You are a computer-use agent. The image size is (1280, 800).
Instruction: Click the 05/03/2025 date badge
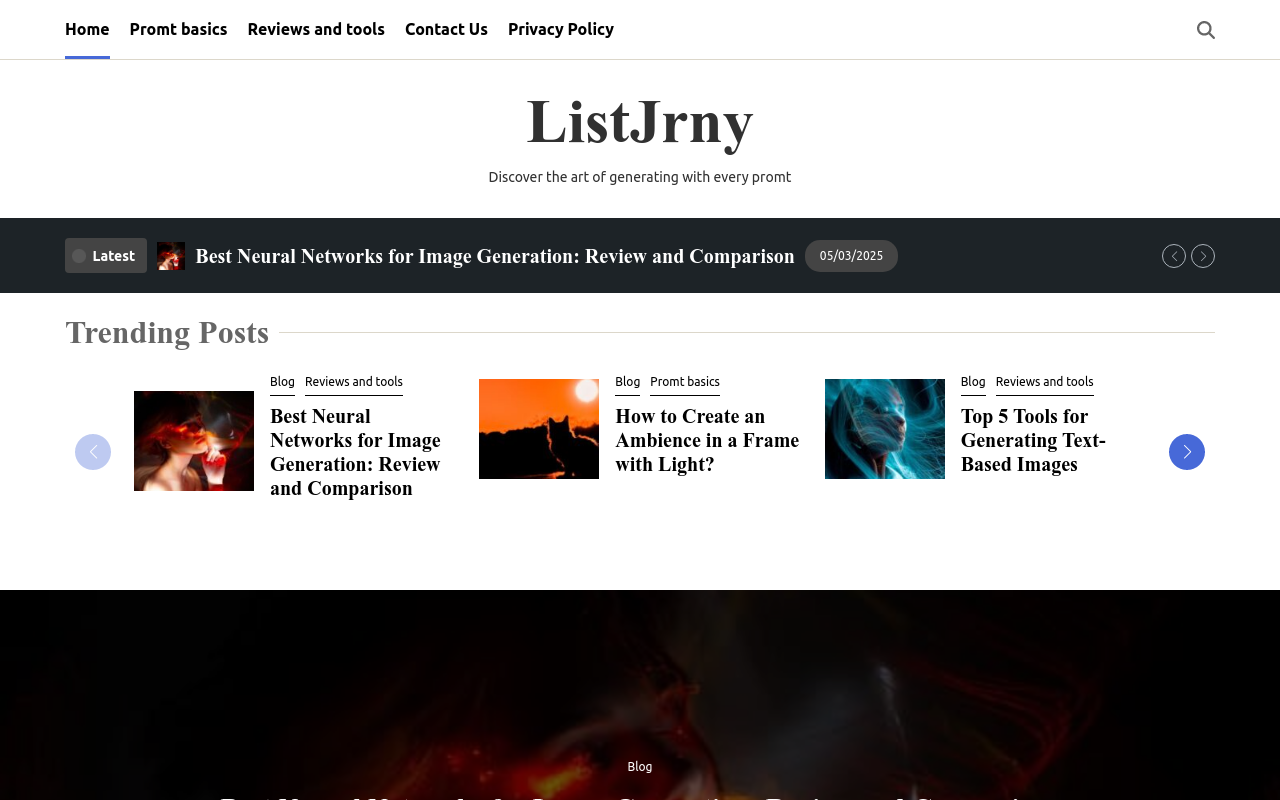[x=851, y=256]
